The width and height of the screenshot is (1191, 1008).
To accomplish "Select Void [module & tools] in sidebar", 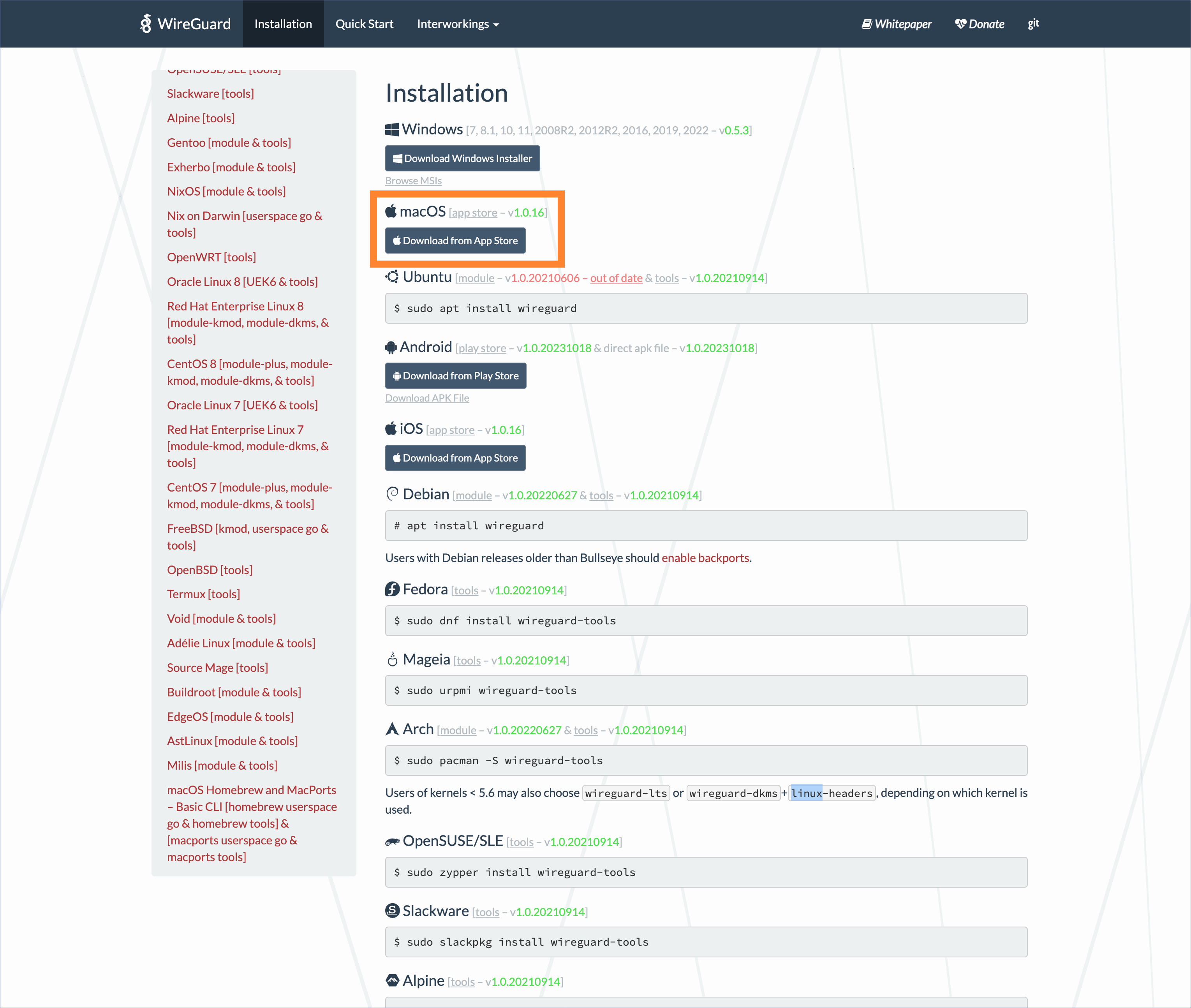I will pos(221,619).
